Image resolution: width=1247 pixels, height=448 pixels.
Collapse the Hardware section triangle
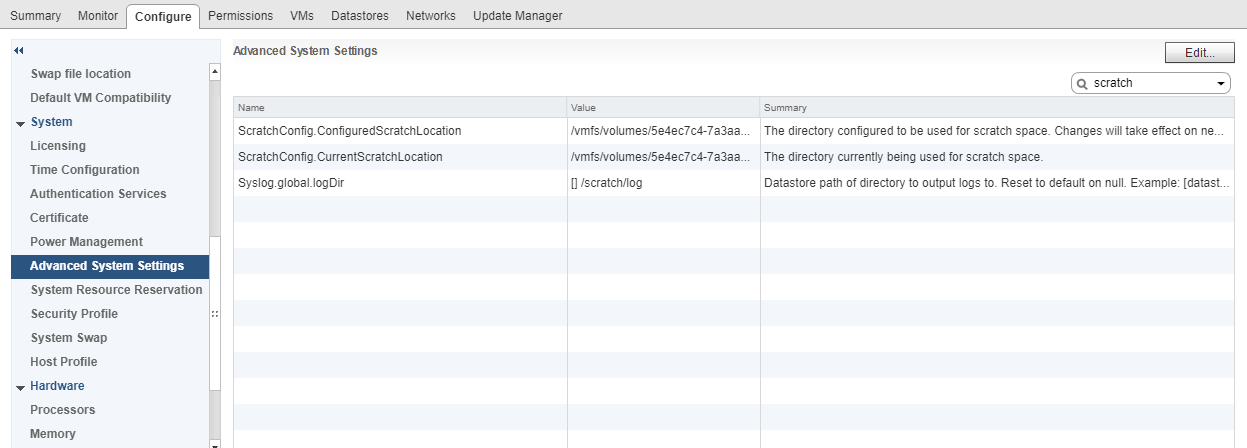click(x=20, y=387)
